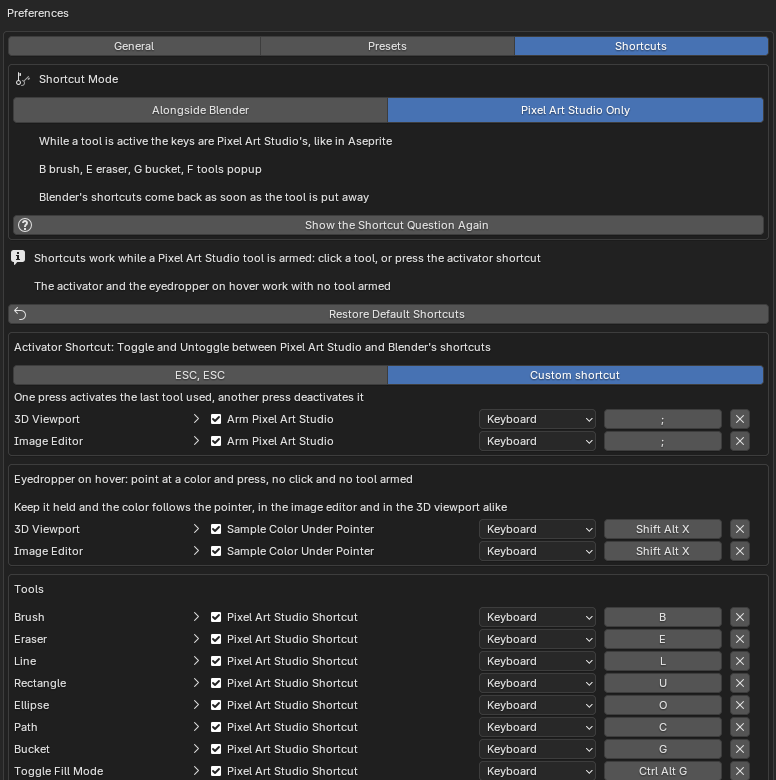The width and height of the screenshot is (776, 780).
Task: Select Alongside Blender shortcut mode
Action: 200,110
